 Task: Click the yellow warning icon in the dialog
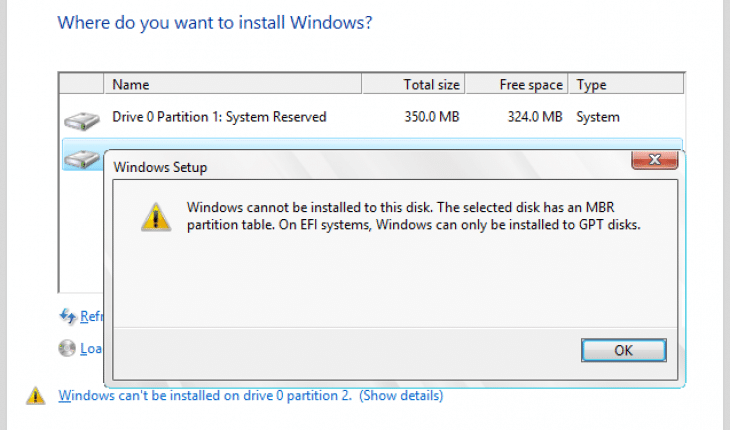click(153, 216)
